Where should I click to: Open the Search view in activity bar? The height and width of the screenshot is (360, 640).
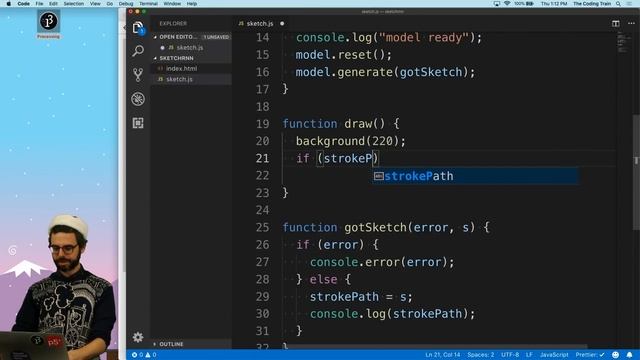click(138, 51)
